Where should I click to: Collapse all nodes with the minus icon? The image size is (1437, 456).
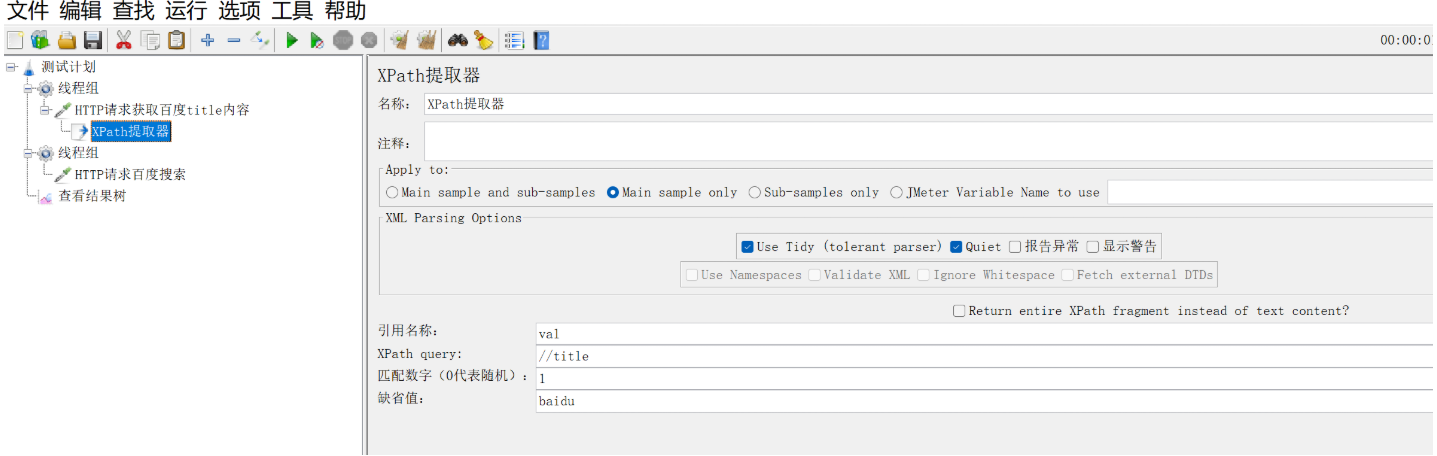coord(234,40)
